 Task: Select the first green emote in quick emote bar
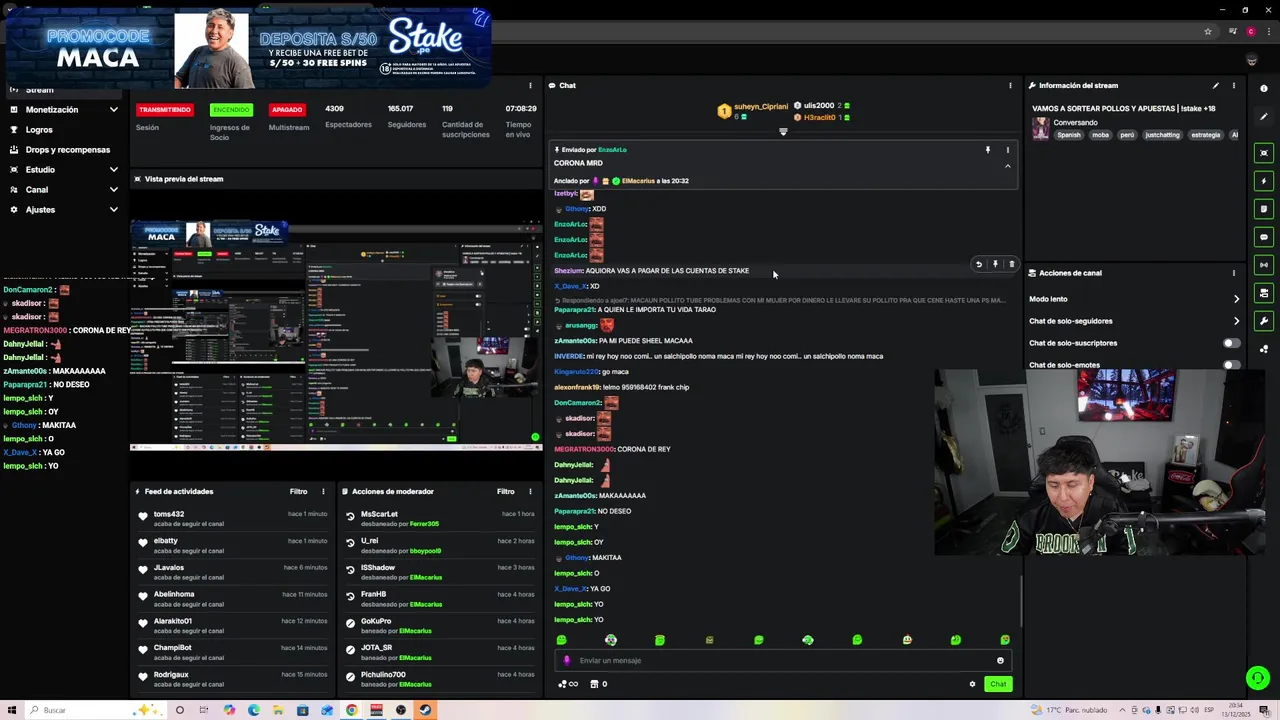561,640
